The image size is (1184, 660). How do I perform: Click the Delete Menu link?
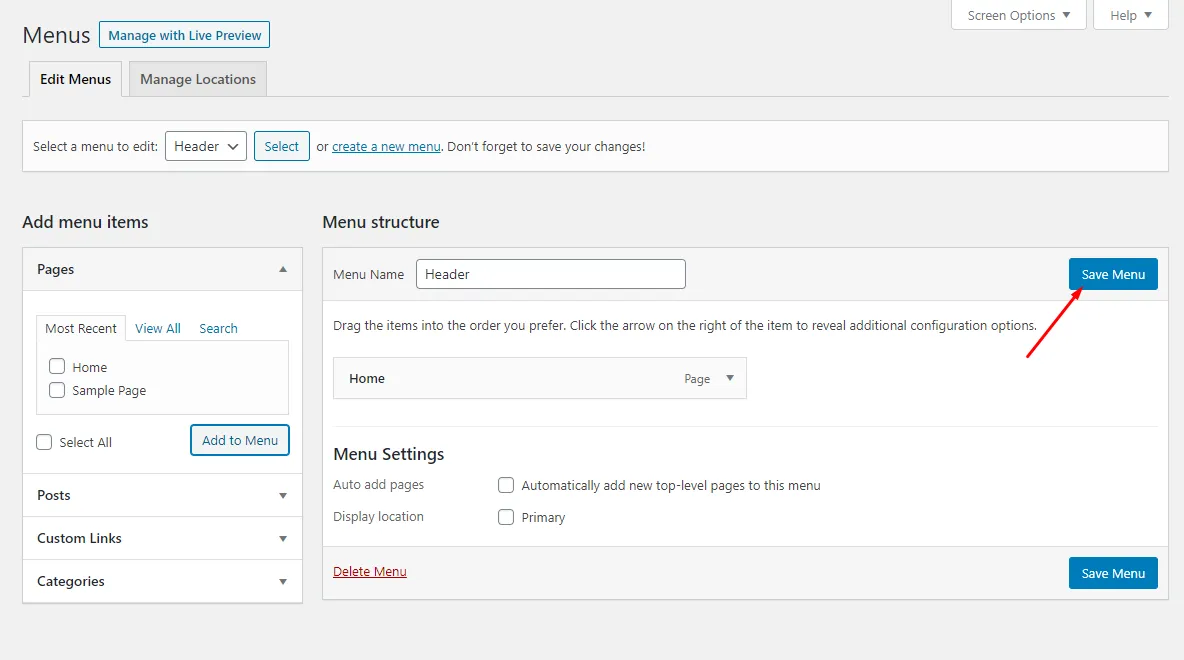click(370, 572)
